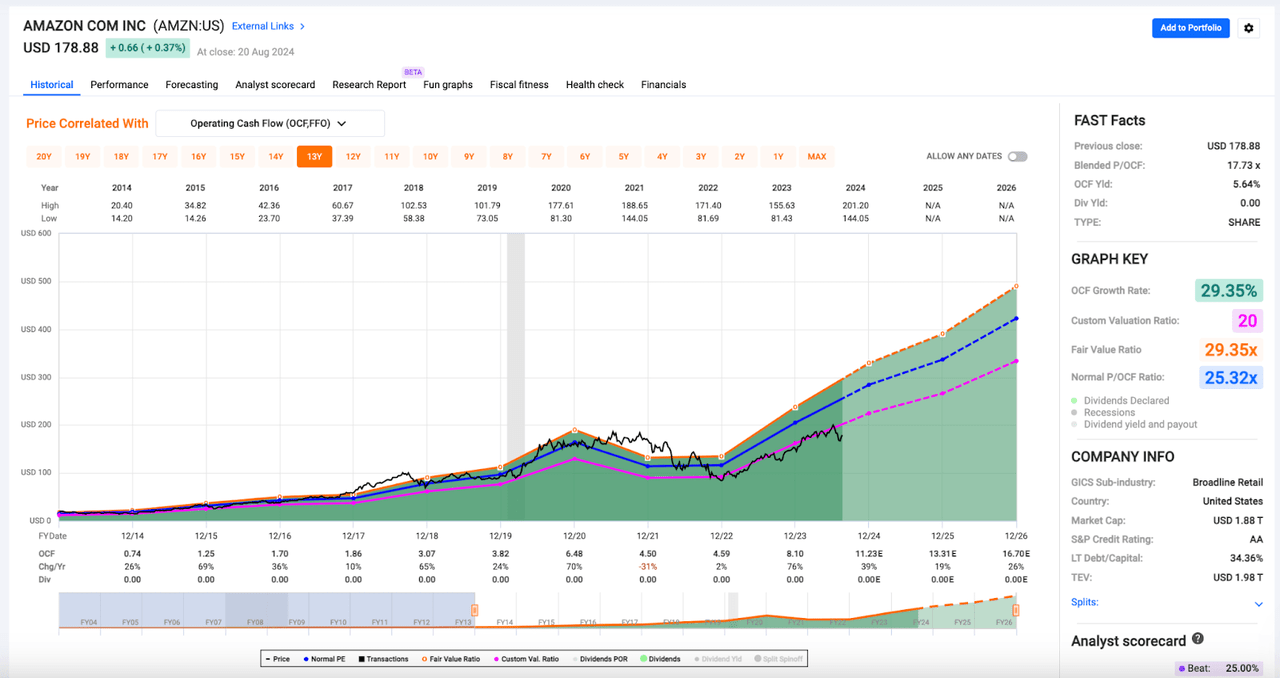Open Operating Cash Flow correlation dropdown
Viewport: 1280px width, 678px height.
coord(270,123)
